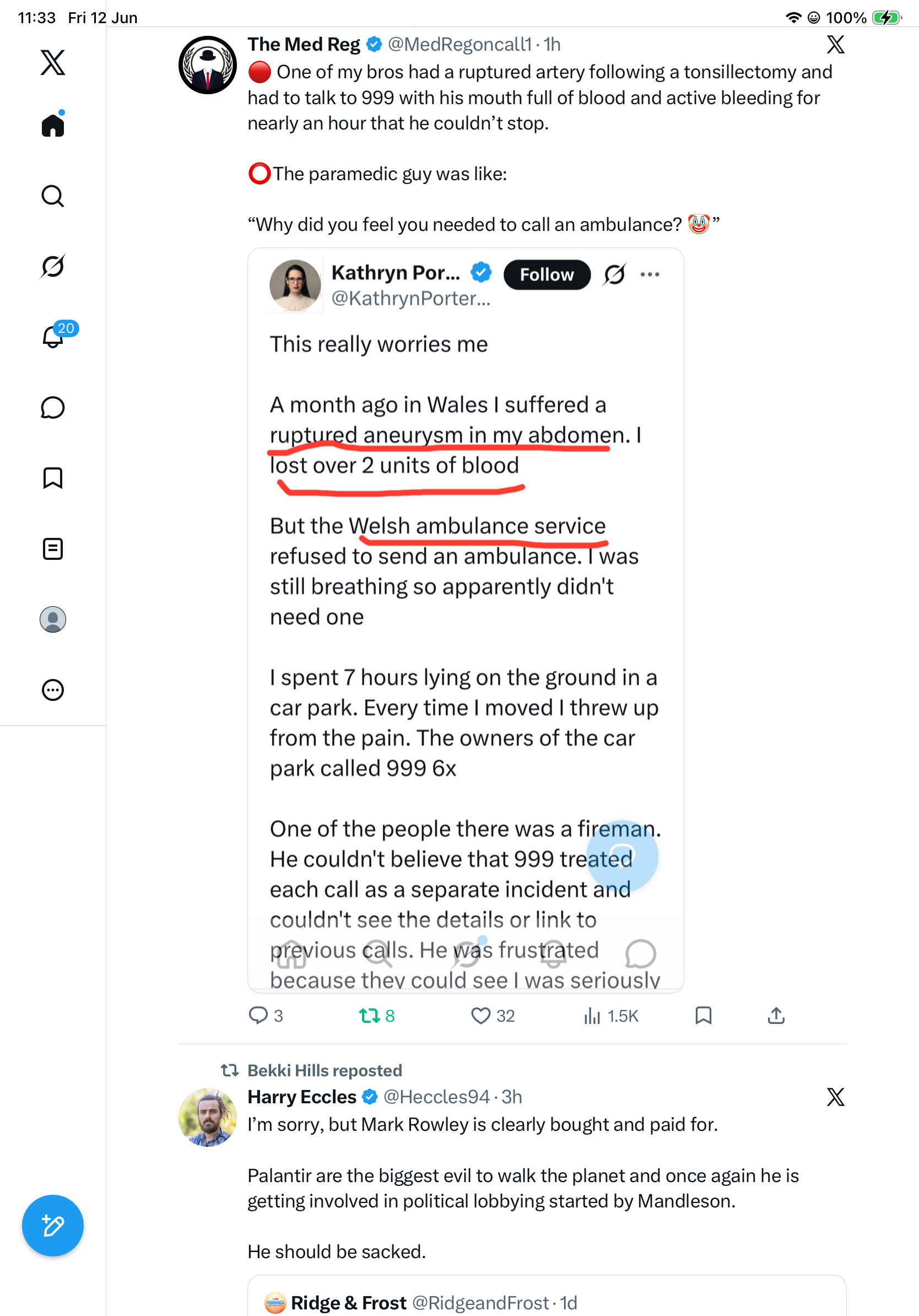Viewport: 919px width, 1316px height.
Task: Open Grok from the sidebar
Action: (x=53, y=267)
